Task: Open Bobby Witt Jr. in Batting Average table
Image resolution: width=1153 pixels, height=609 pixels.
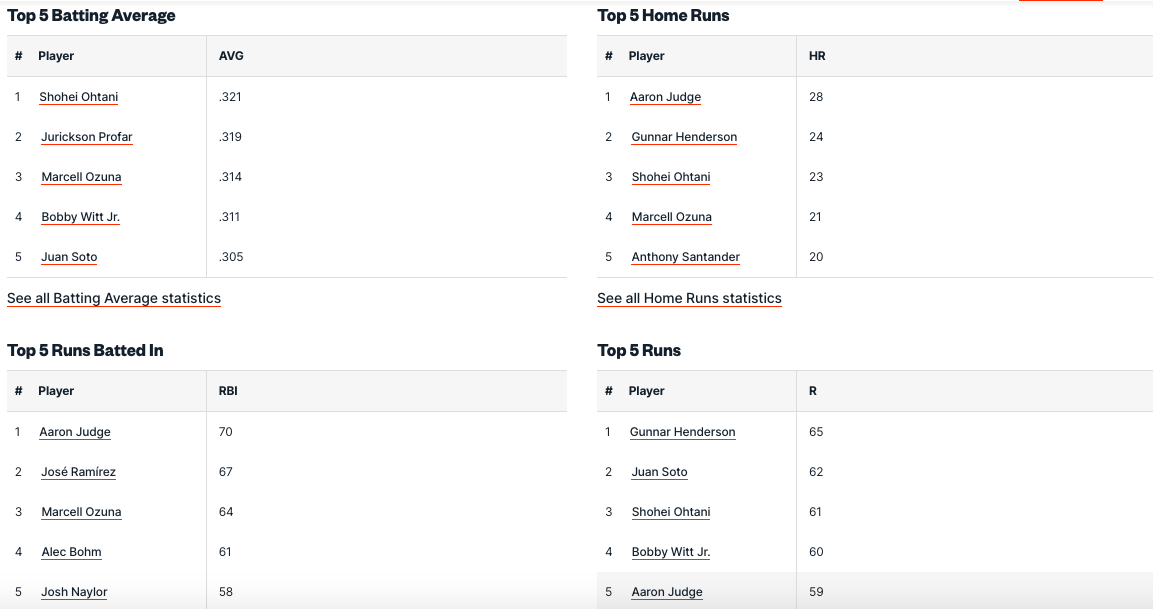Action: tap(81, 217)
